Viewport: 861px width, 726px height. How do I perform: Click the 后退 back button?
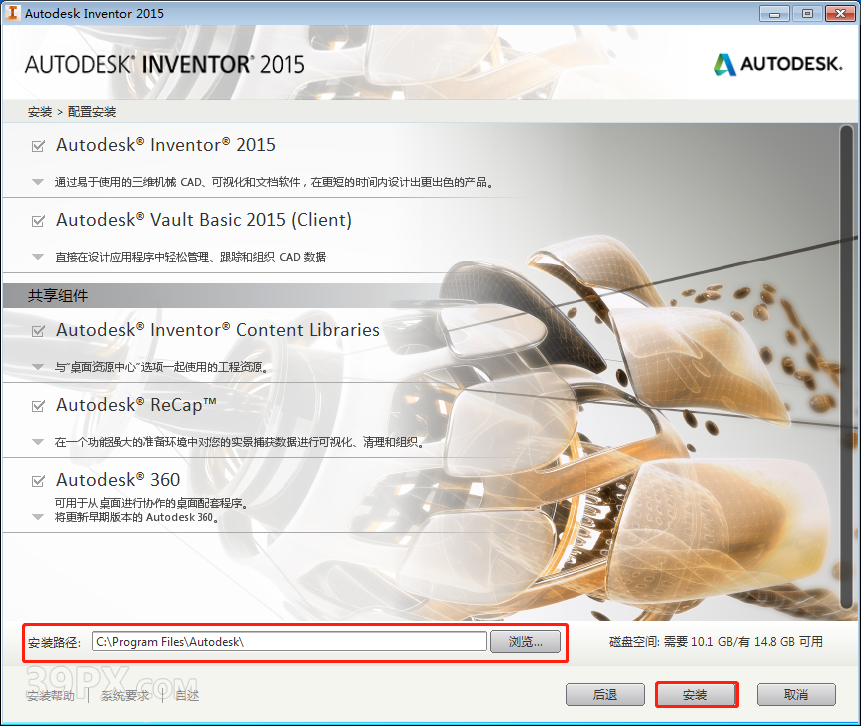pyautogui.click(x=605, y=694)
